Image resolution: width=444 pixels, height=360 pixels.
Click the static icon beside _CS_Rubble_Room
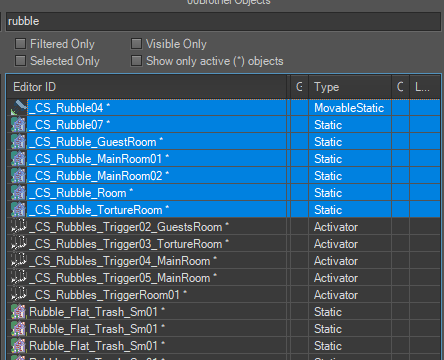pyautogui.click(x=19, y=193)
